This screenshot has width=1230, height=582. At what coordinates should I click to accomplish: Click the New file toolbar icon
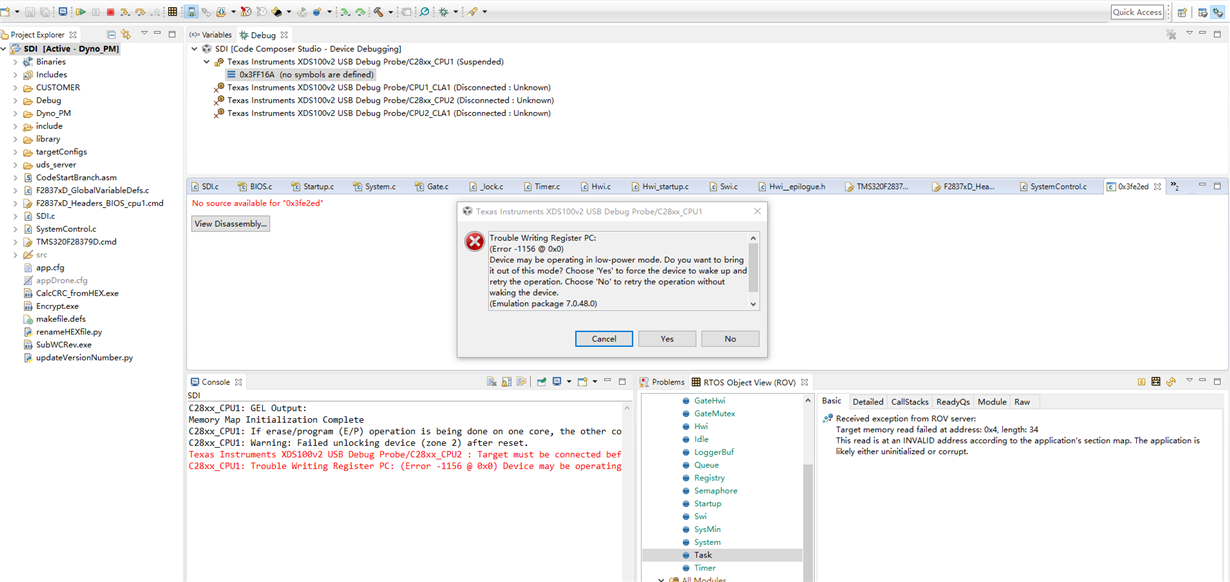[x=5, y=12]
